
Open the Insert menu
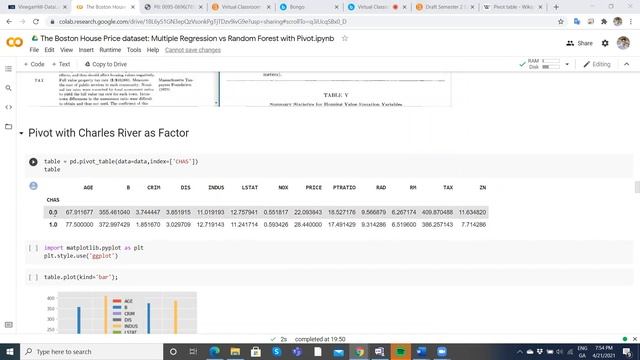point(86,50)
